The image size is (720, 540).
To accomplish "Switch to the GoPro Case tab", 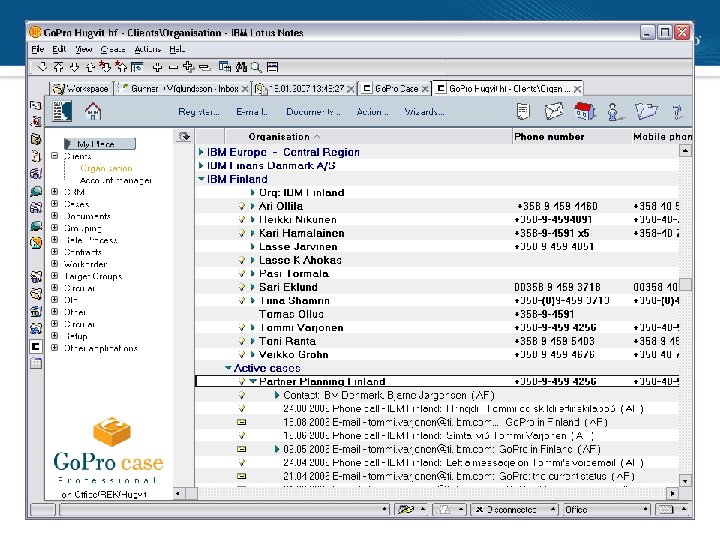I will 396,88.
